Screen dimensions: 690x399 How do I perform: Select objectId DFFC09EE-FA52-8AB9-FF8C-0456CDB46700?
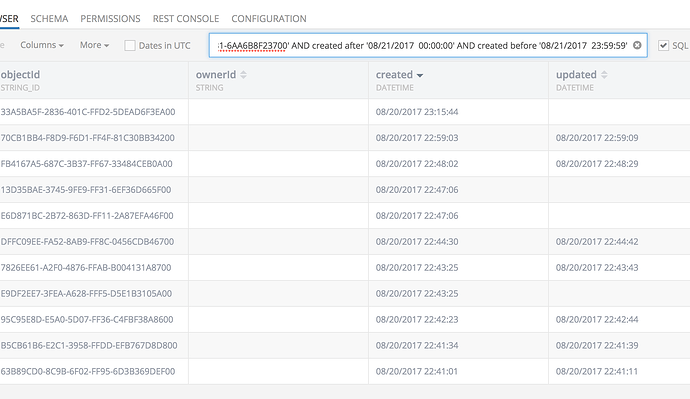pos(87,242)
